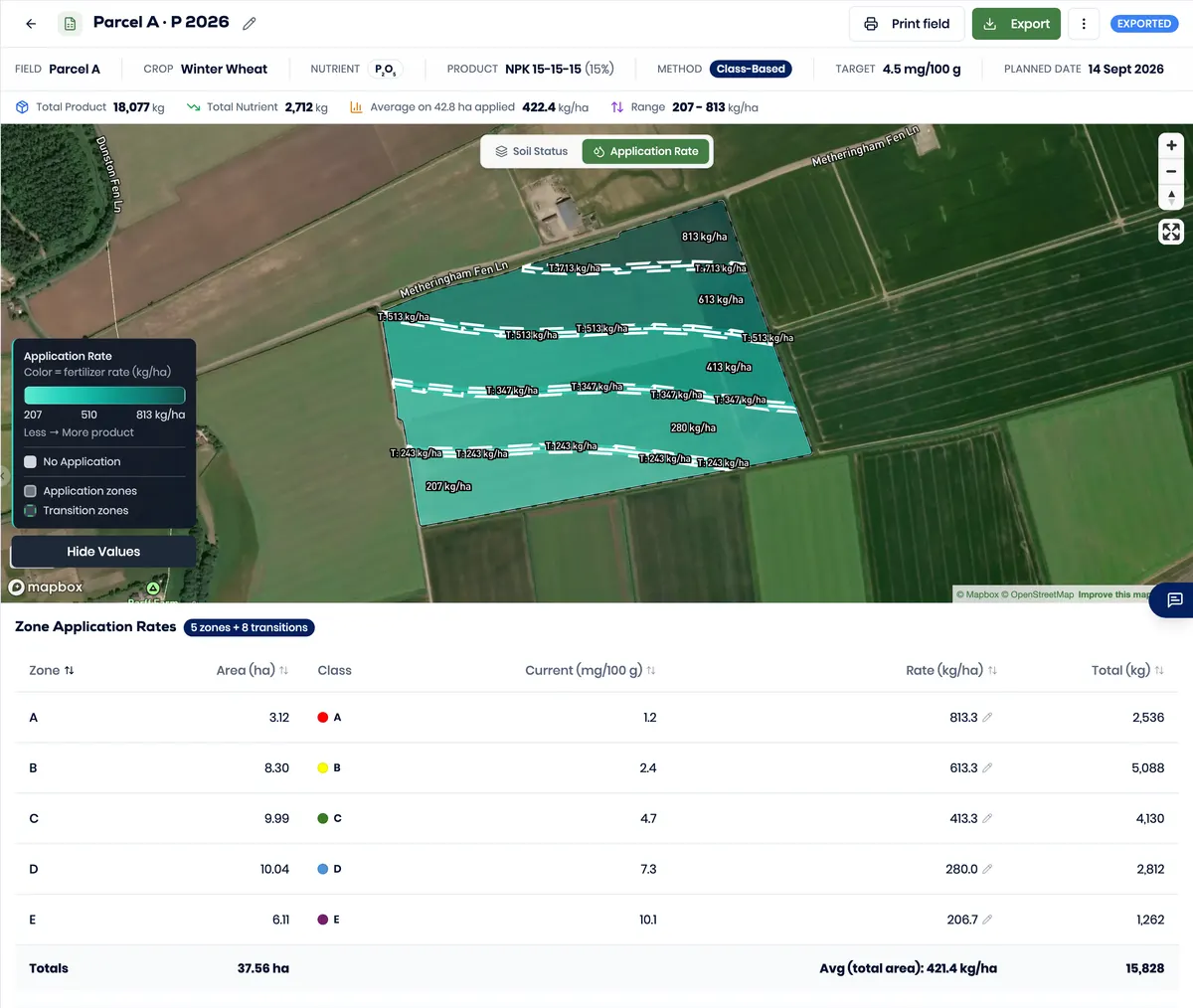Click the 280 kg/ha map label
1193x1008 pixels.
693,427
